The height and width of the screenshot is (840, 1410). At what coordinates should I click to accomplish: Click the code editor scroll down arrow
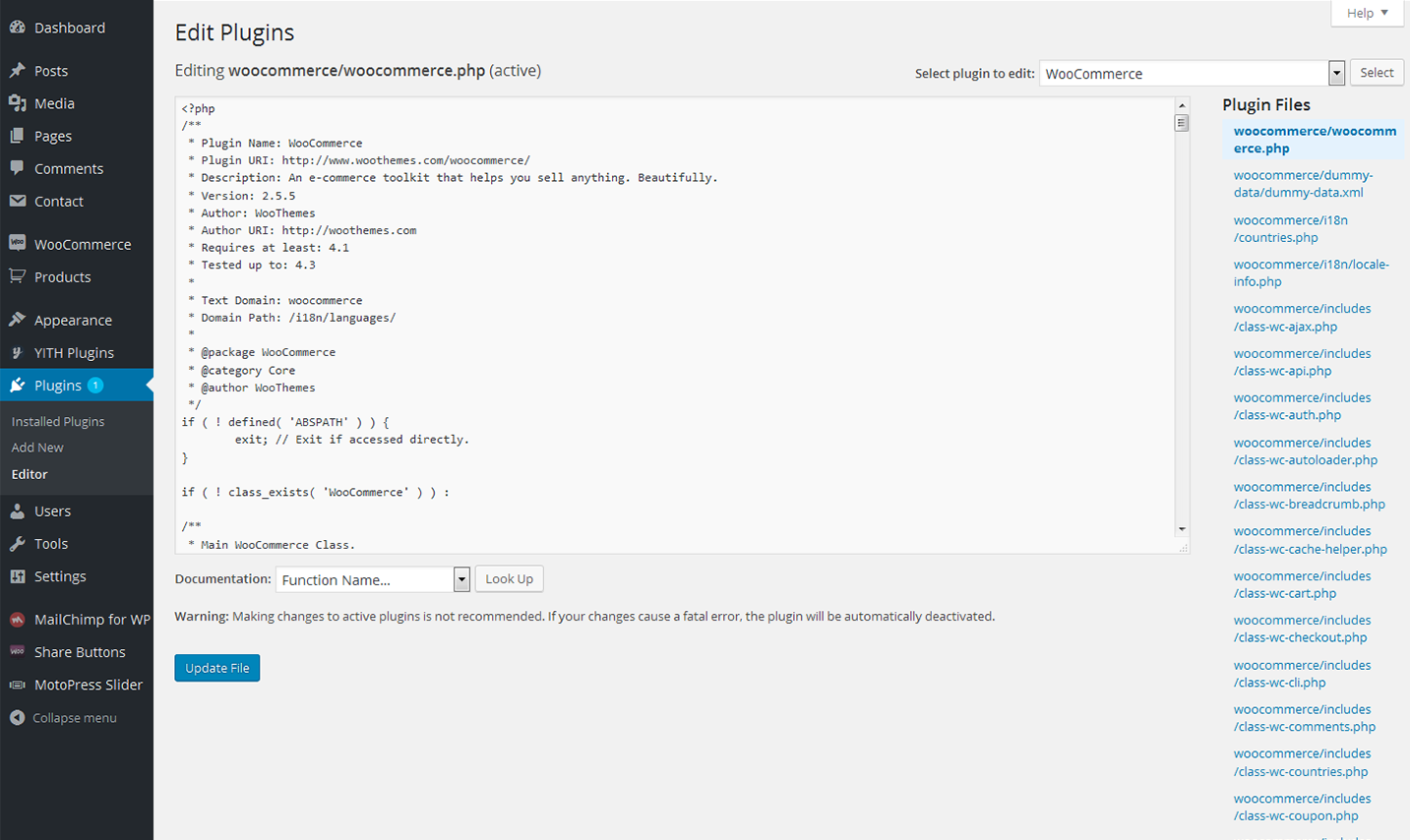1182,529
